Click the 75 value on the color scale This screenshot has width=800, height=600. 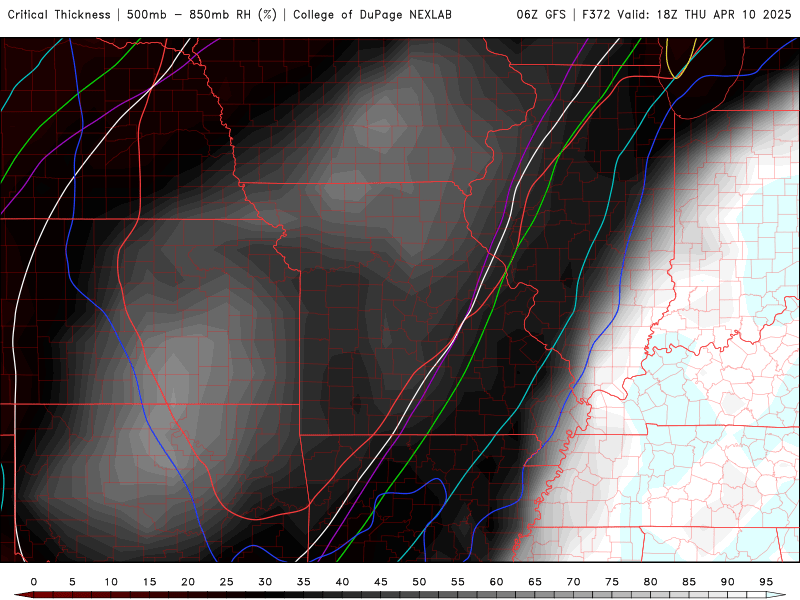coord(612,582)
